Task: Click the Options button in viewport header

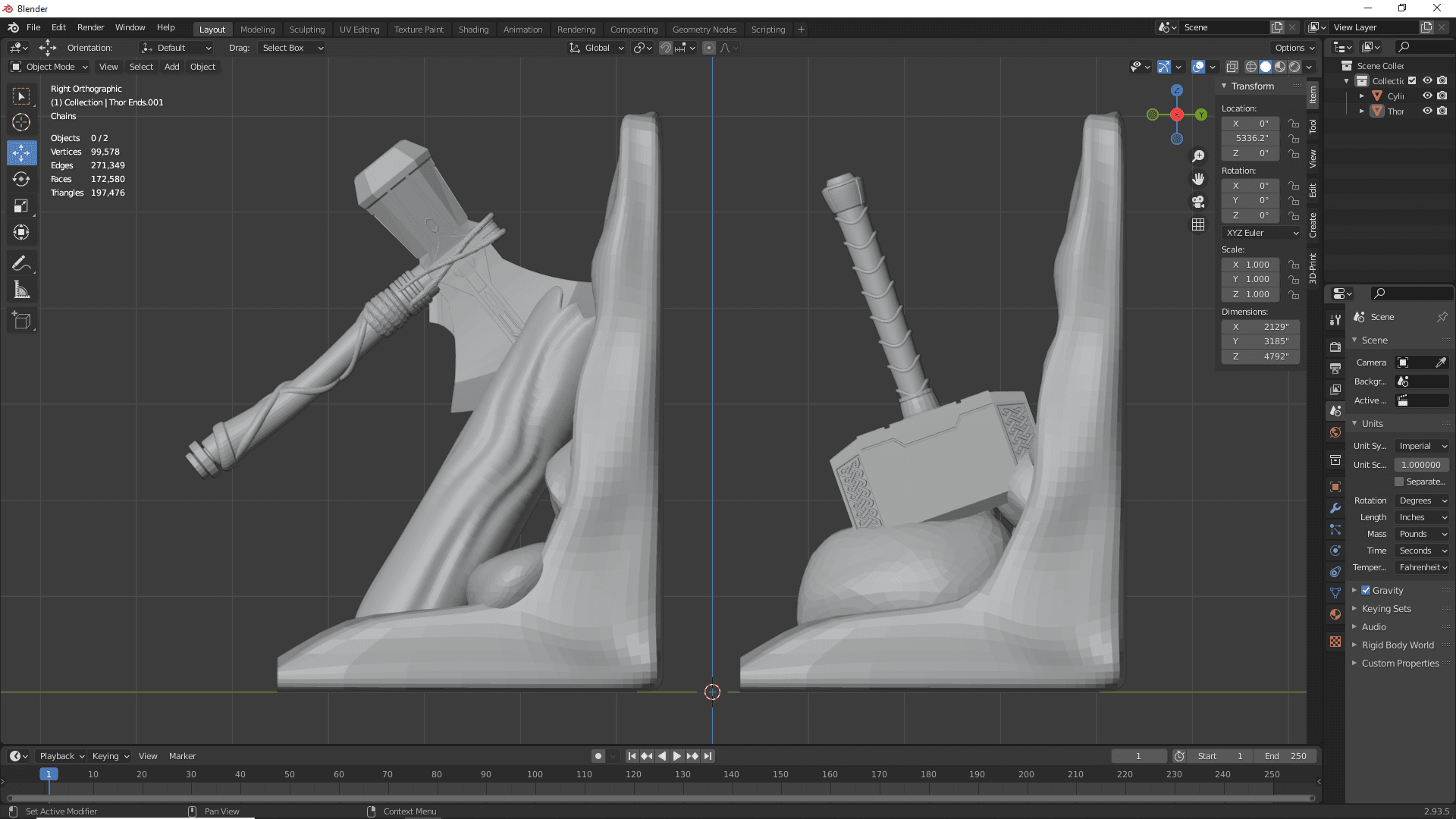Action: click(1294, 48)
